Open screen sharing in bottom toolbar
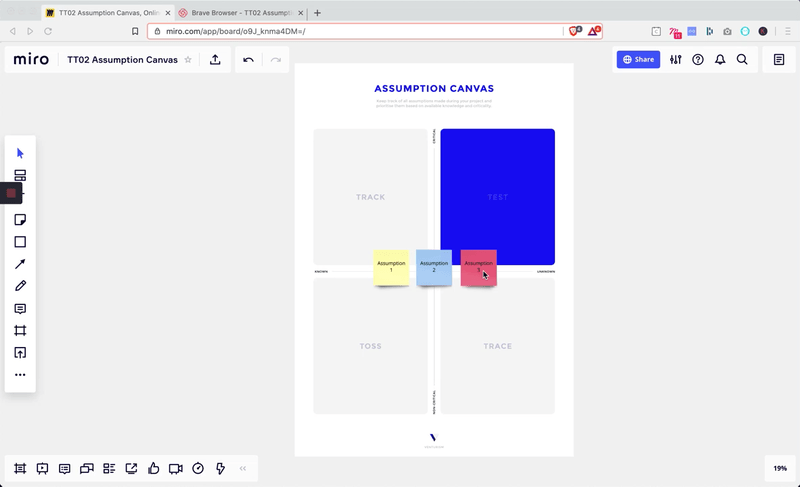This screenshot has width=800, height=487. click(x=131, y=468)
